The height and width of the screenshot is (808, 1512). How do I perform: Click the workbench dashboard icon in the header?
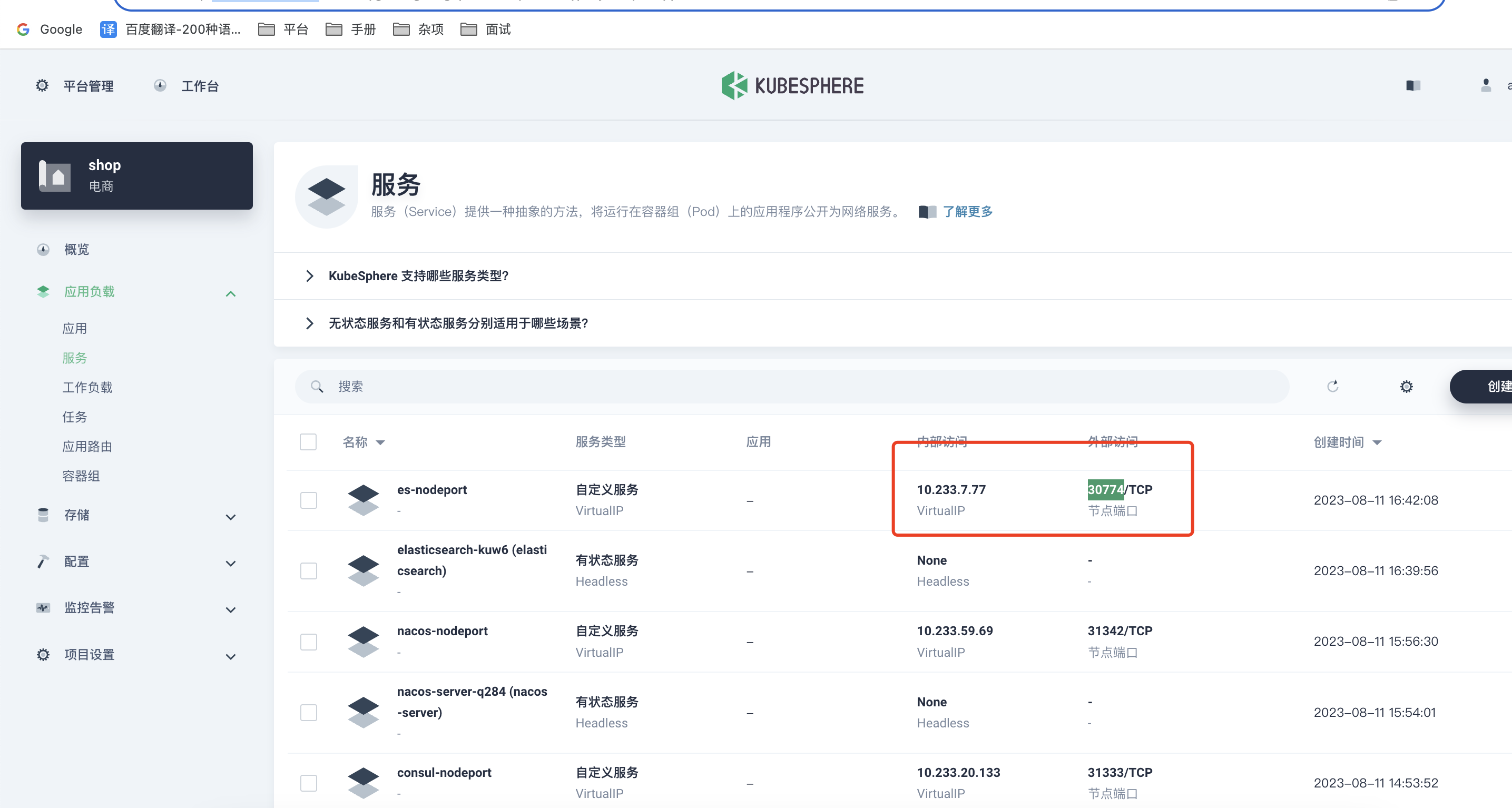160,86
